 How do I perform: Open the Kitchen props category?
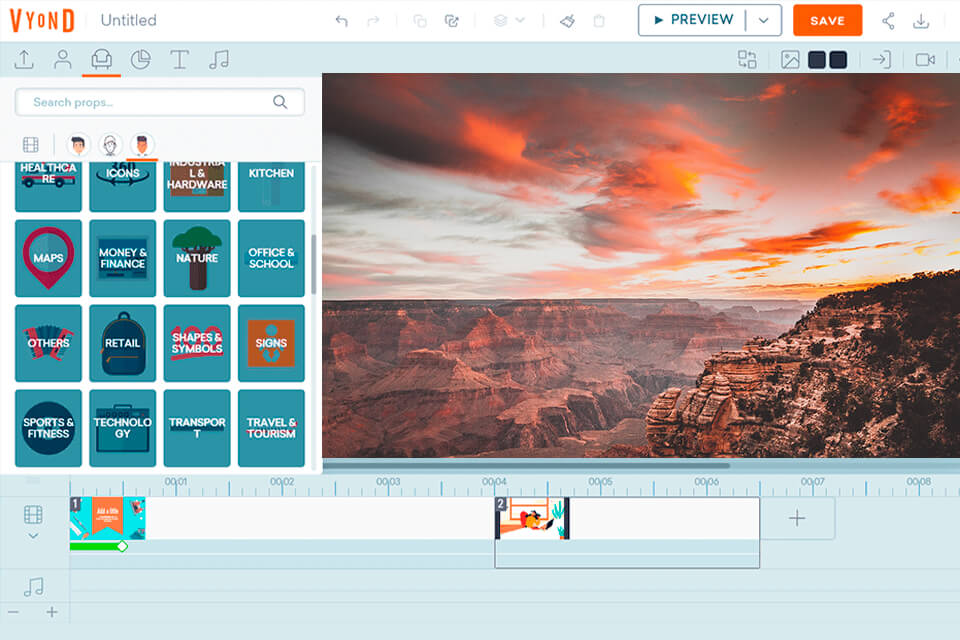271,186
